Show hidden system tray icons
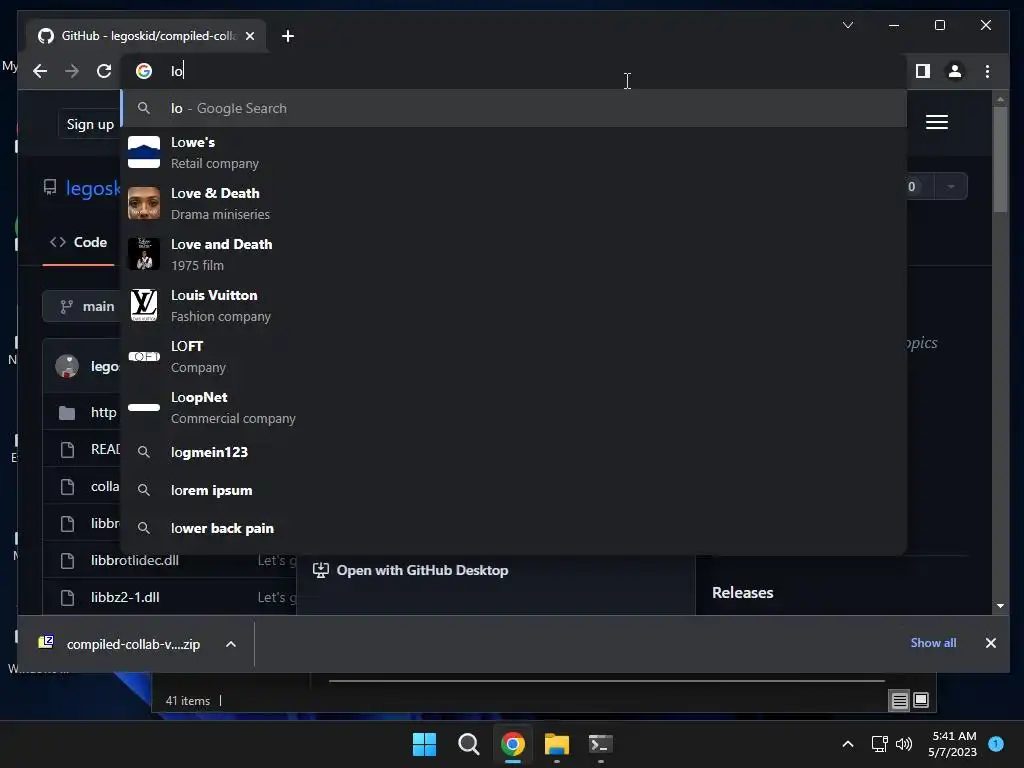The image size is (1024, 768). click(848, 744)
